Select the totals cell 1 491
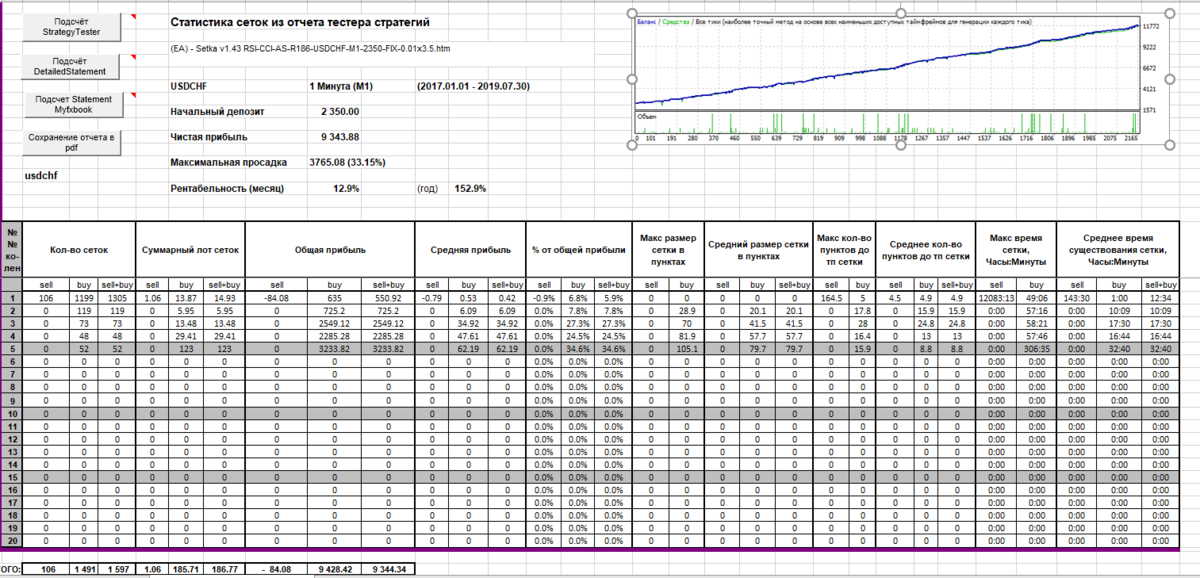1200x578 pixels. (82, 568)
